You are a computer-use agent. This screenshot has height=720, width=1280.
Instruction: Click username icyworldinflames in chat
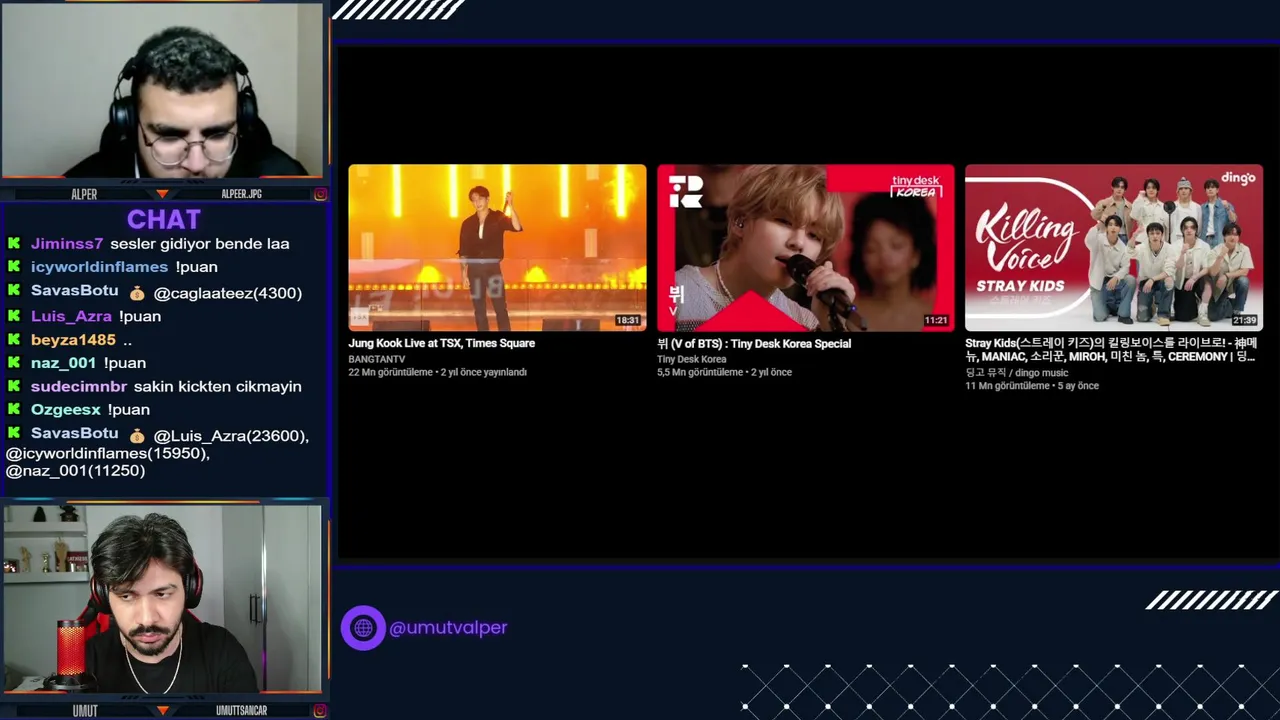point(99,267)
